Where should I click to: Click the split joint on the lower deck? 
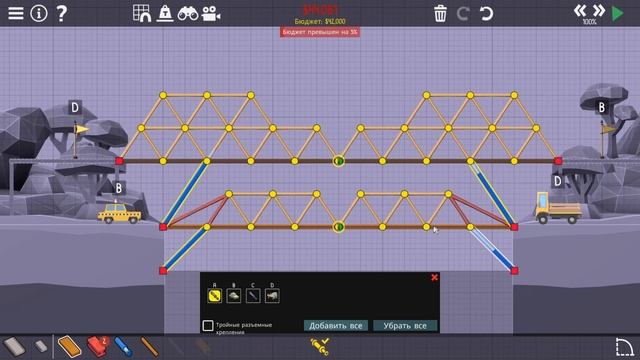point(338,227)
